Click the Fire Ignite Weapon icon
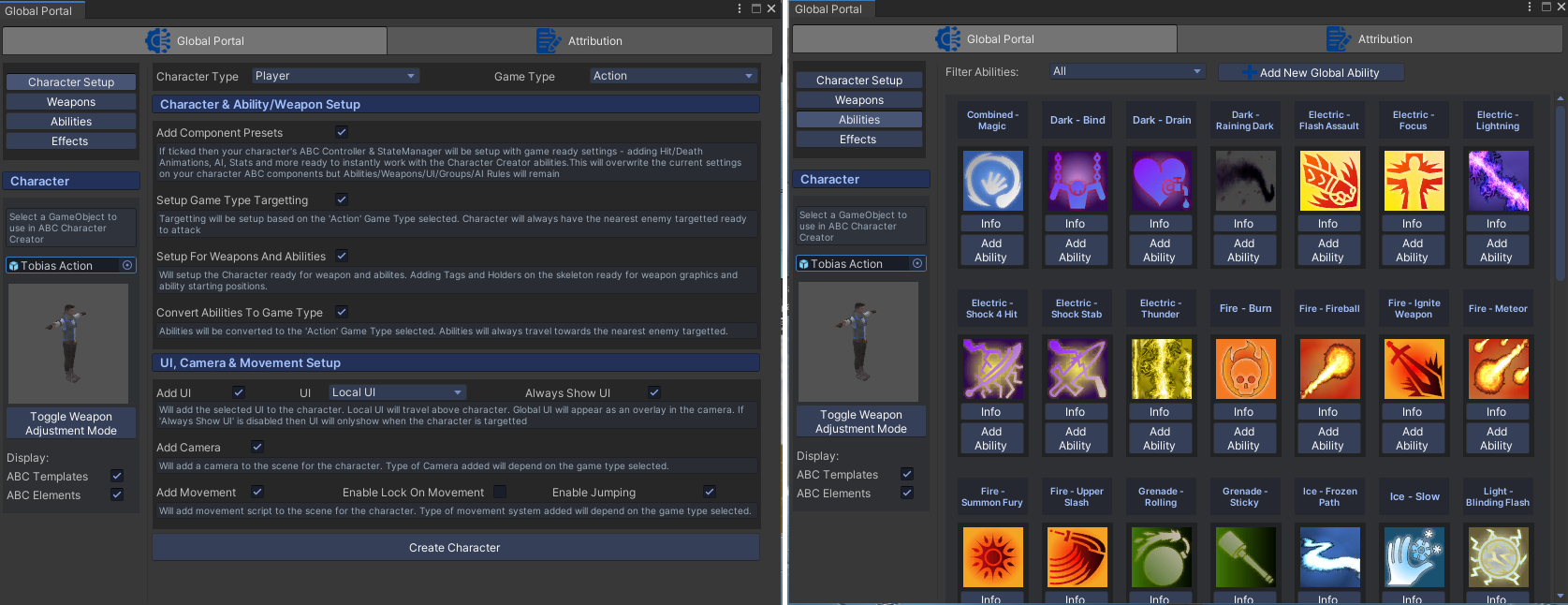The image size is (1568, 605). [x=1414, y=369]
